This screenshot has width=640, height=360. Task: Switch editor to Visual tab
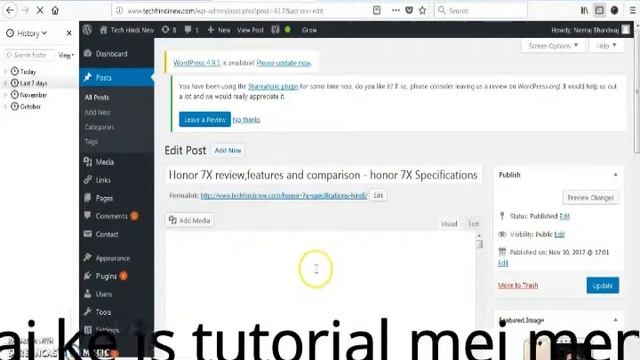tap(449, 224)
